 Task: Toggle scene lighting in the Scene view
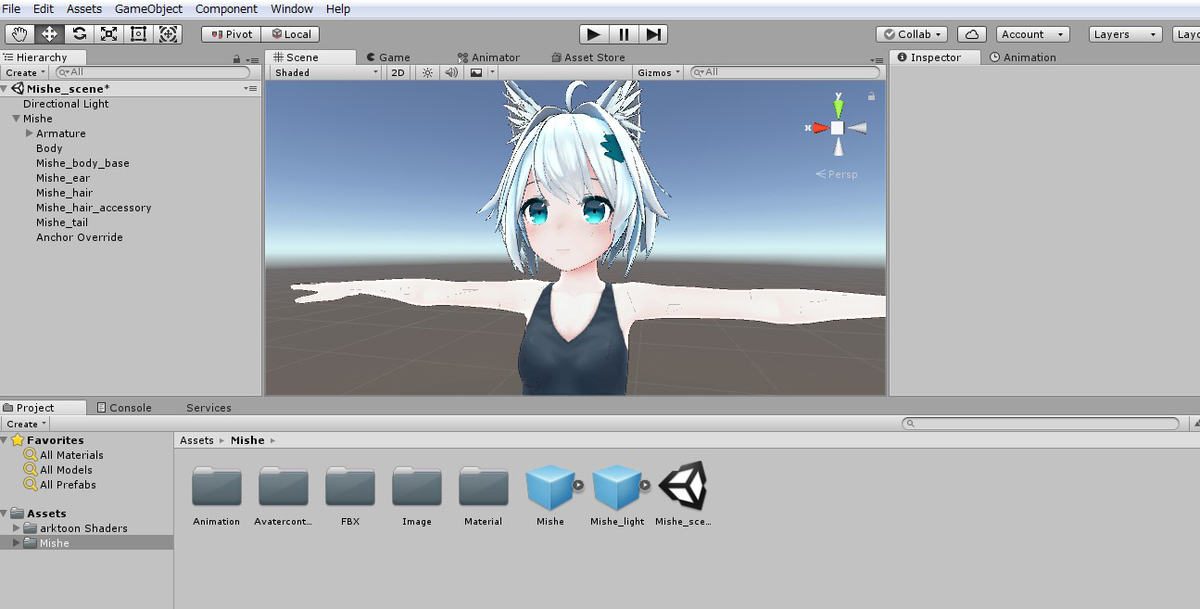tap(426, 71)
